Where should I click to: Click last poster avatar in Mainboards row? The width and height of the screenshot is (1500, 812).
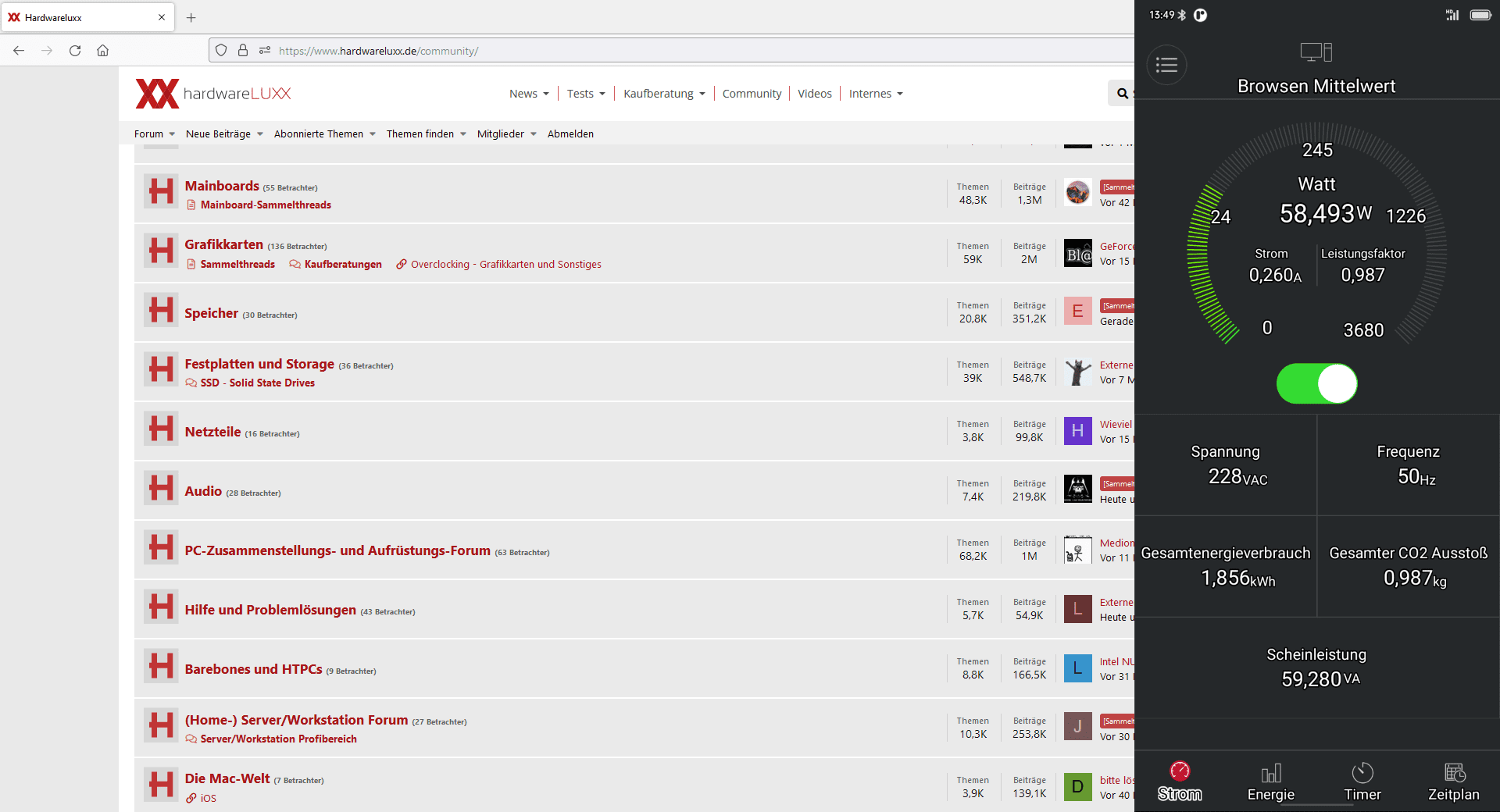point(1078,192)
